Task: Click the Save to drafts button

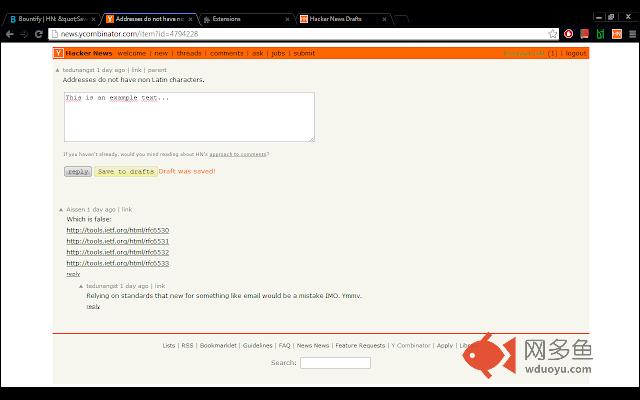Action: pos(126,171)
